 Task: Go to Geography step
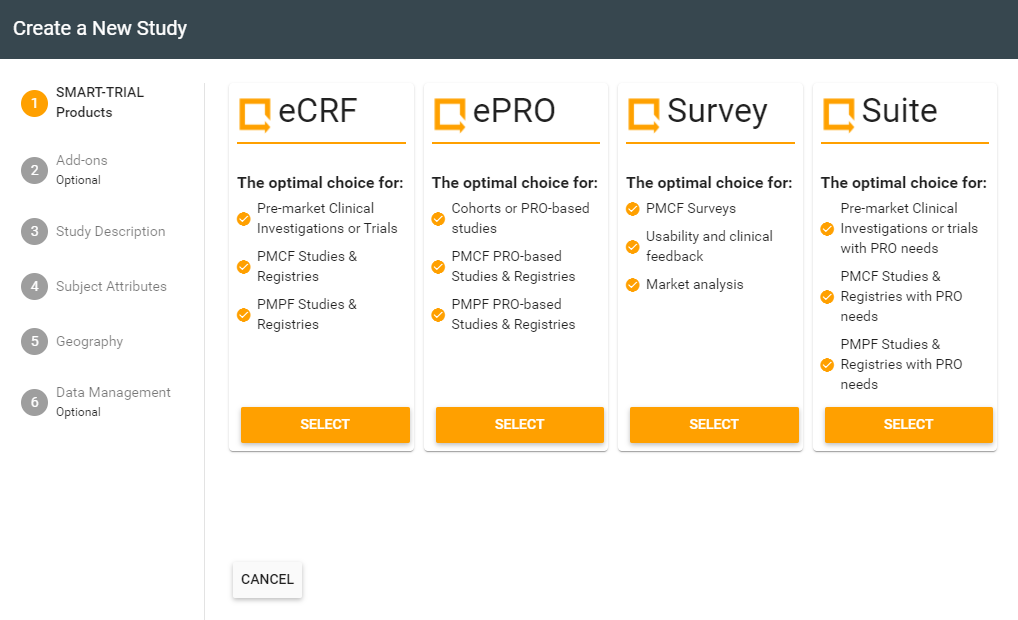(90, 341)
